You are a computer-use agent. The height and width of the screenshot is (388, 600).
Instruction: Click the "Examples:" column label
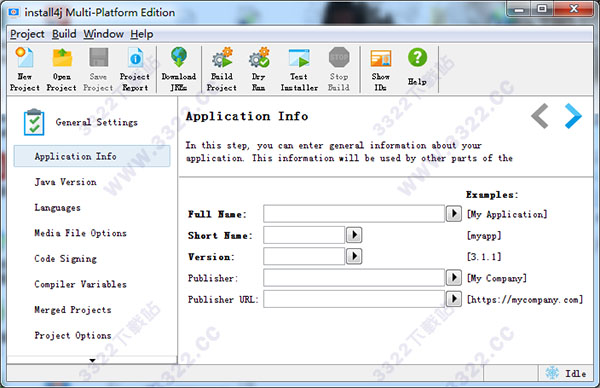(x=492, y=195)
